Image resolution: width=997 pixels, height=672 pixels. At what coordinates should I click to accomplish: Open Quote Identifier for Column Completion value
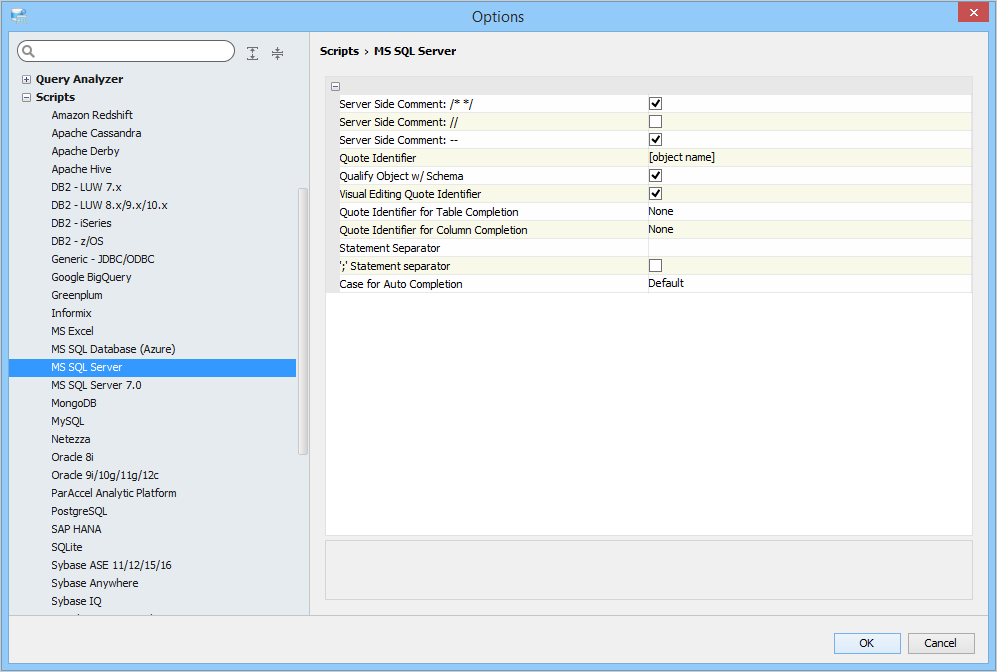pyautogui.click(x=809, y=230)
